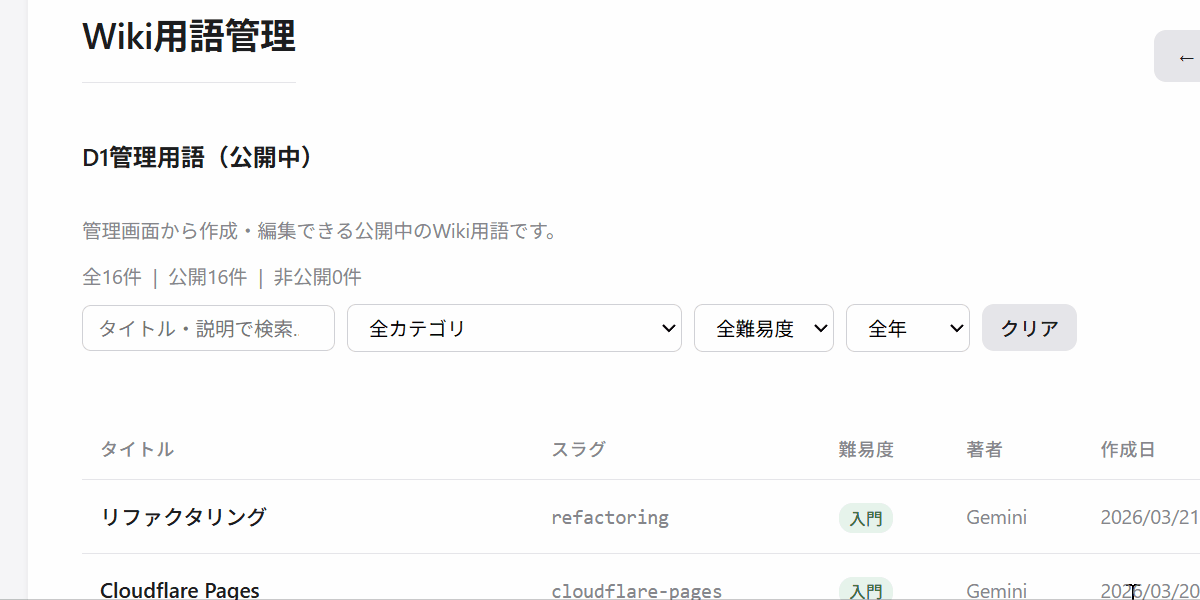This screenshot has height=600, width=1200.
Task: Click the 著者 column header
Action: pyautogui.click(x=984, y=449)
